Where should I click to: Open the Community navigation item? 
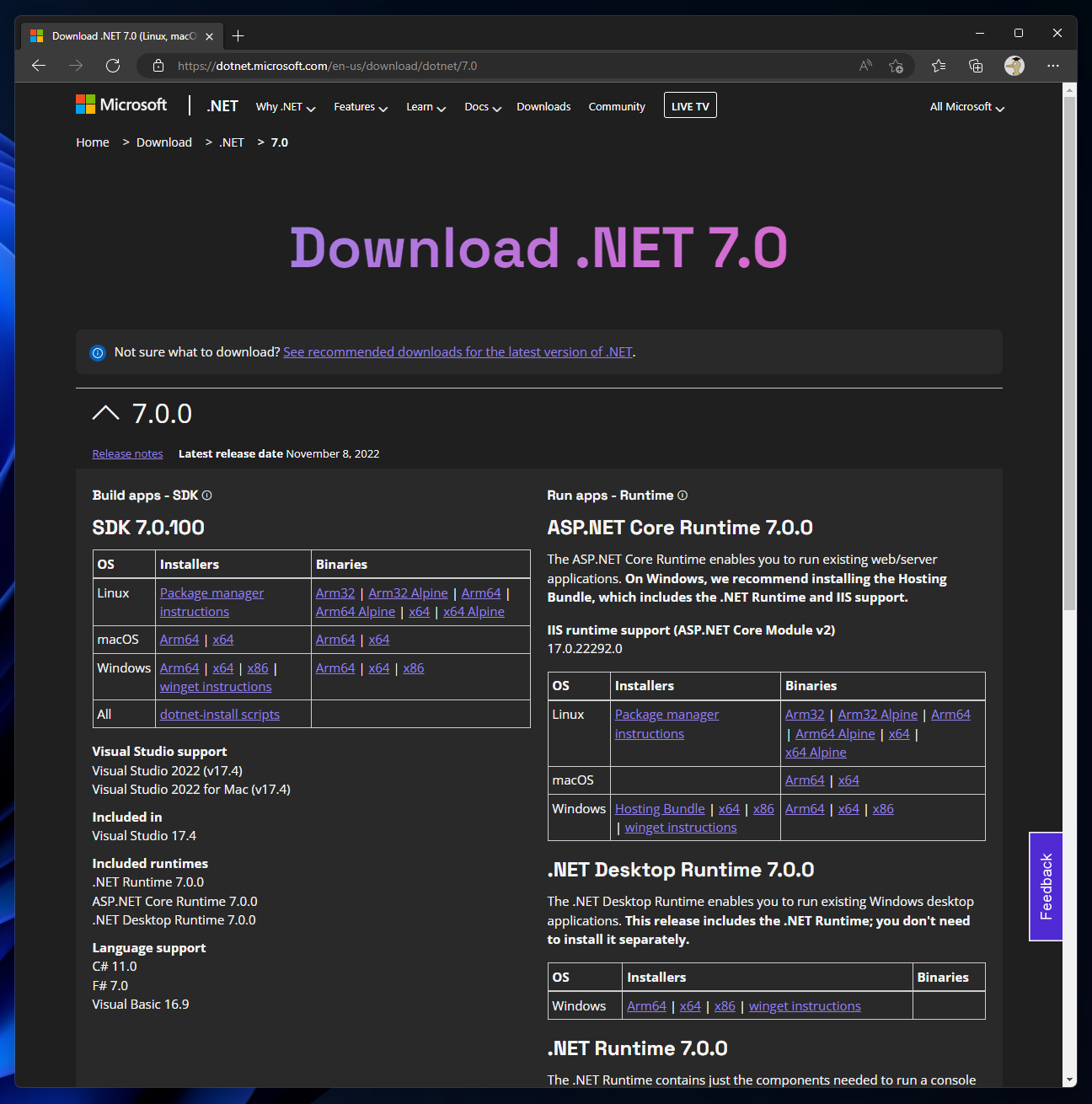pos(617,107)
